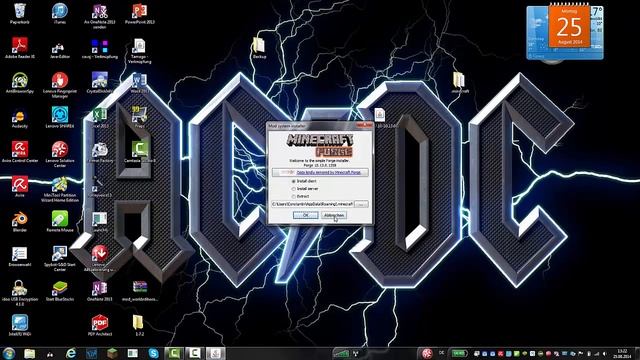Viewport: 640px width, 360px height.
Task: Select the Avira Control Center icon
Action: click(x=20, y=152)
